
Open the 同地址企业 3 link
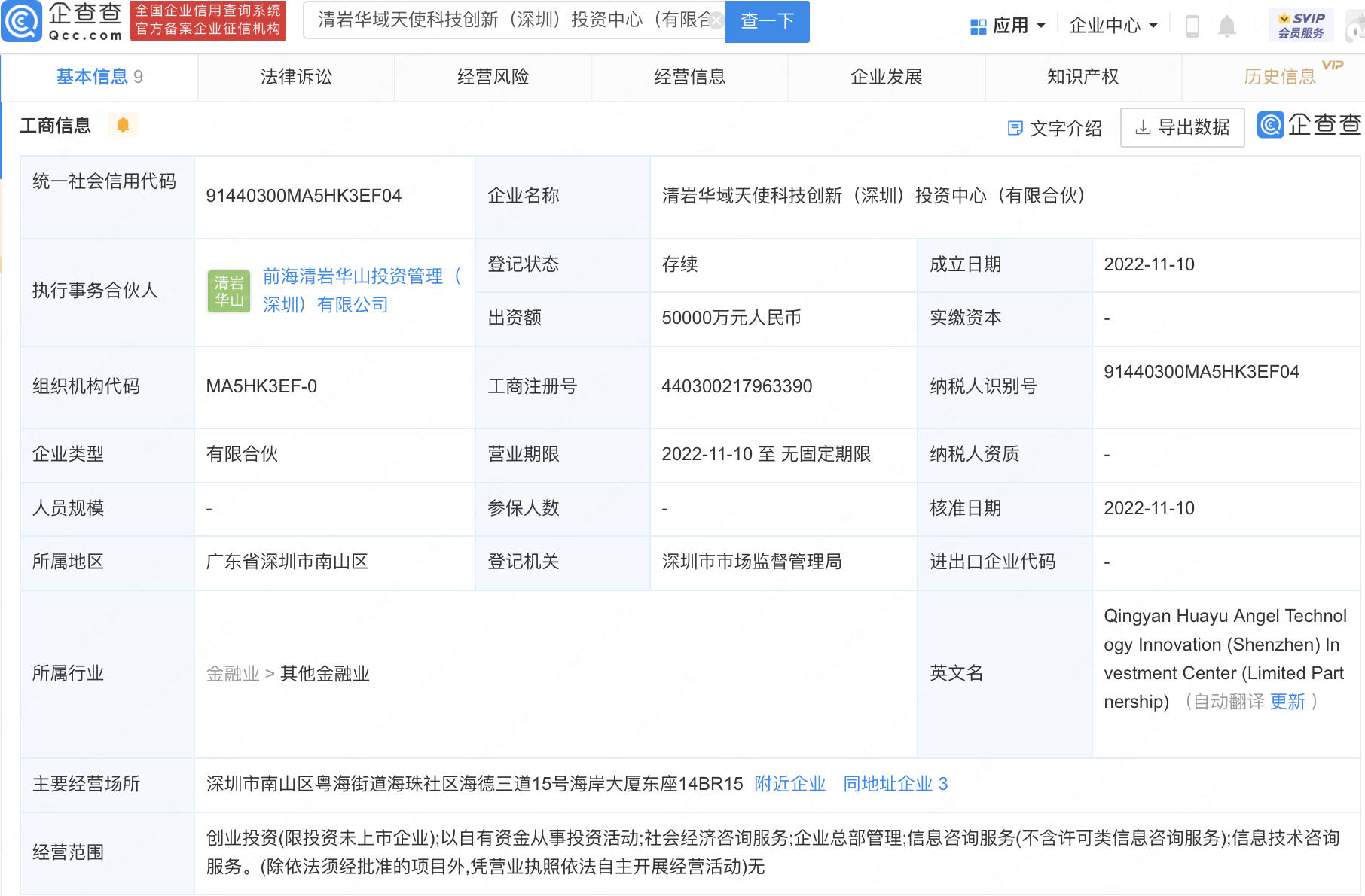[x=895, y=784]
